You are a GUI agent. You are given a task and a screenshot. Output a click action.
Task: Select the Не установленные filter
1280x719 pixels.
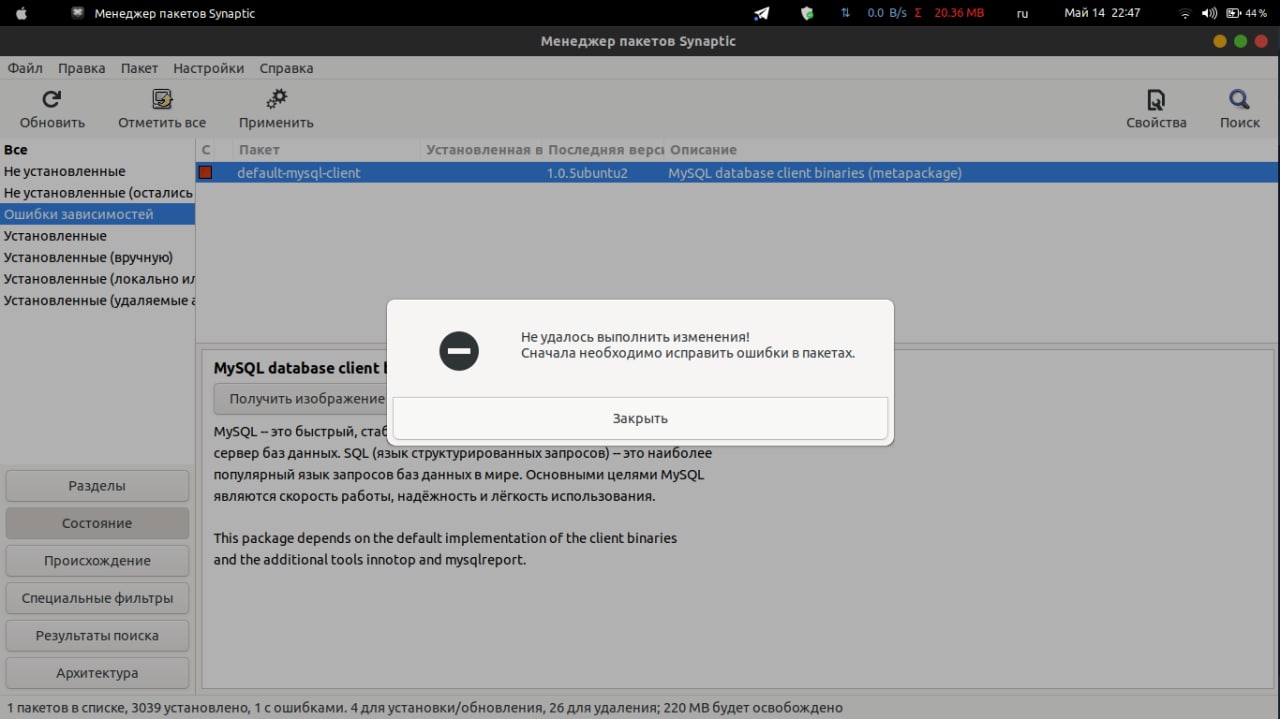click(97, 171)
